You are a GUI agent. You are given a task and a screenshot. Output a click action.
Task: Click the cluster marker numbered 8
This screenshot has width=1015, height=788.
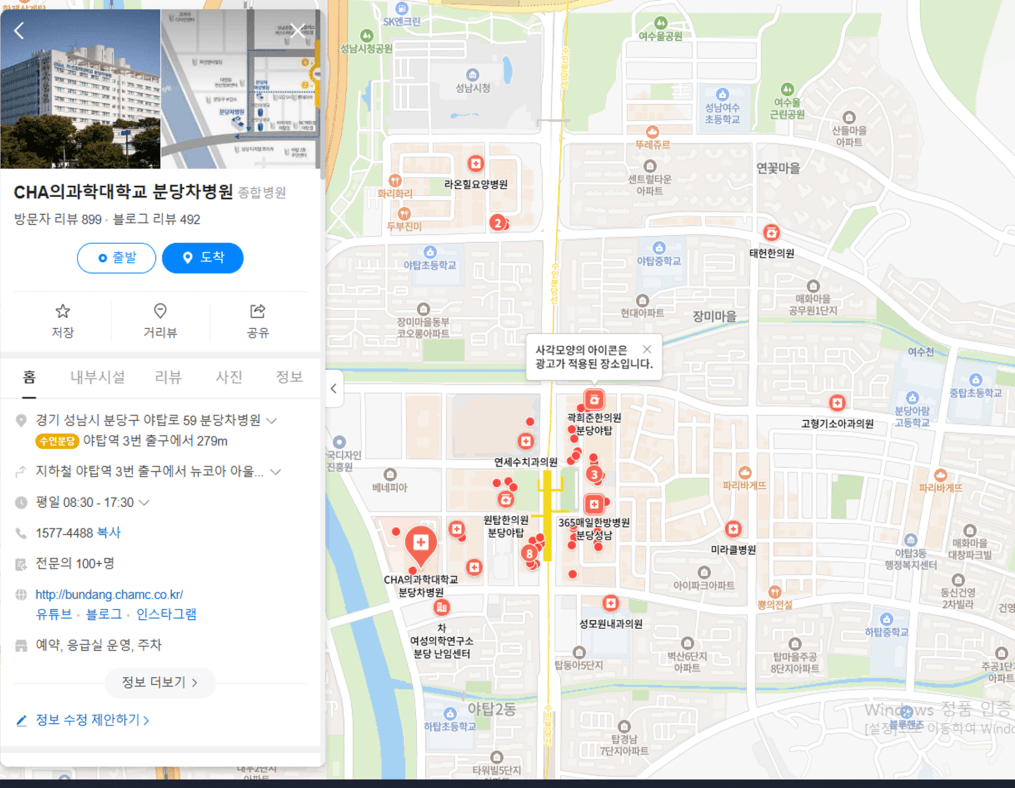pos(530,554)
